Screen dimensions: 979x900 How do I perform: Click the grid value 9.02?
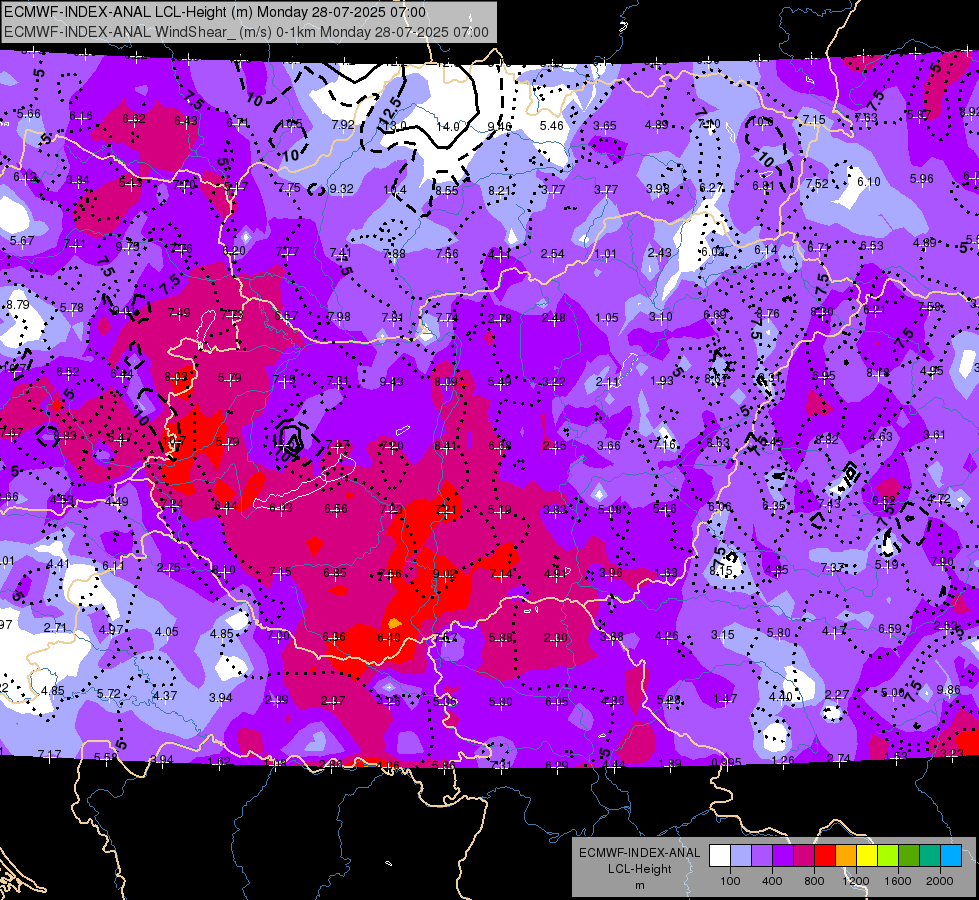click(445, 573)
